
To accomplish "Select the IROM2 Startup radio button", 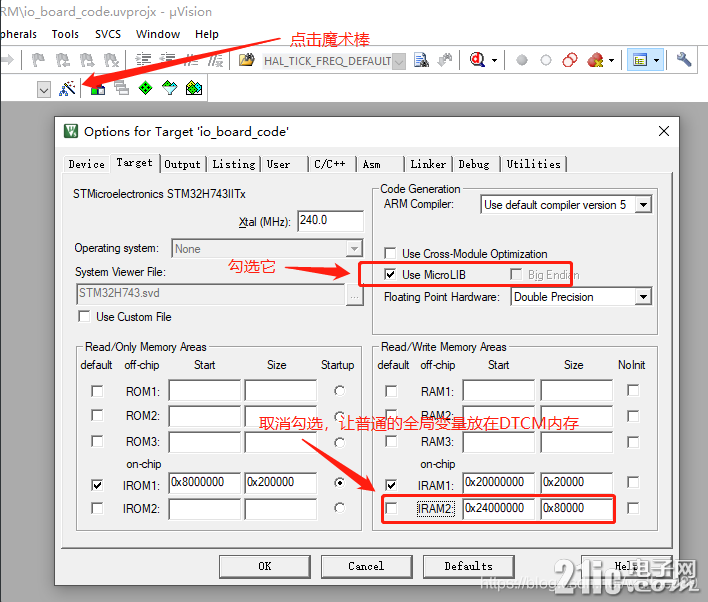I will point(340,508).
